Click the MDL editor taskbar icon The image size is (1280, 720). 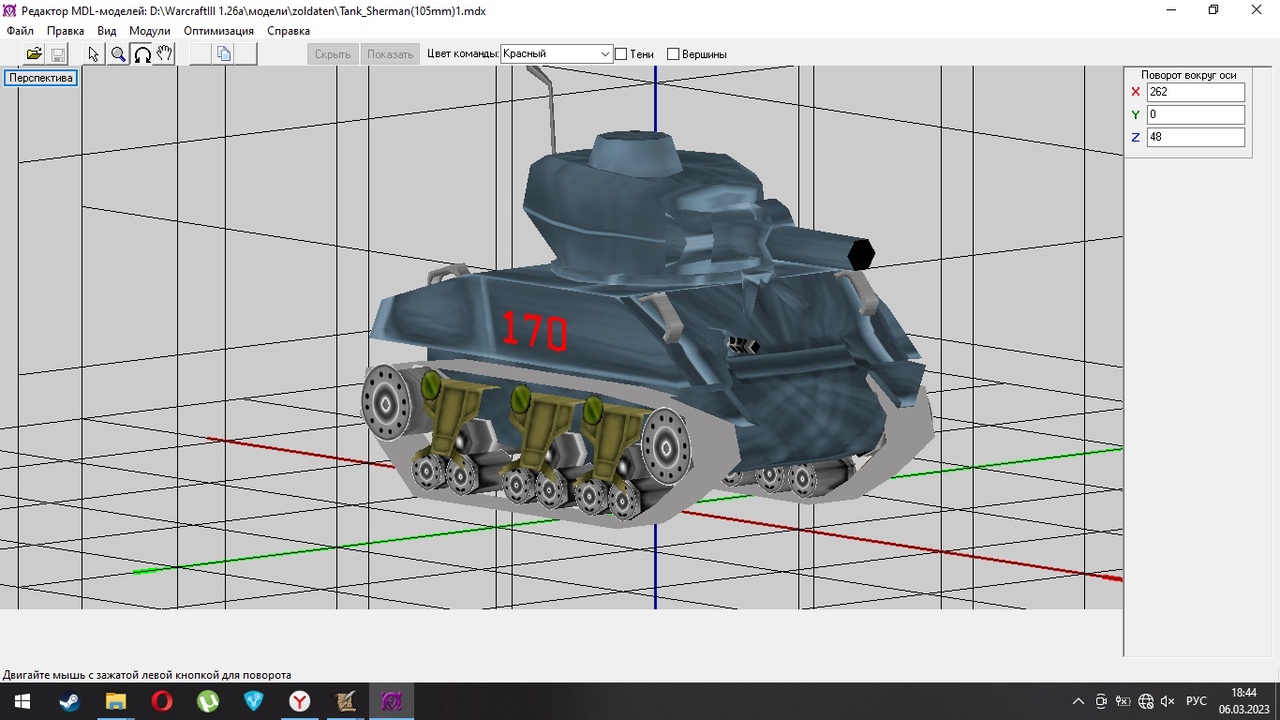click(x=391, y=702)
